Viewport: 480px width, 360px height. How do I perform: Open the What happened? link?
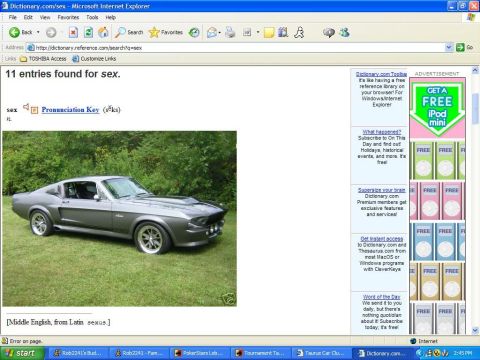[382, 132]
